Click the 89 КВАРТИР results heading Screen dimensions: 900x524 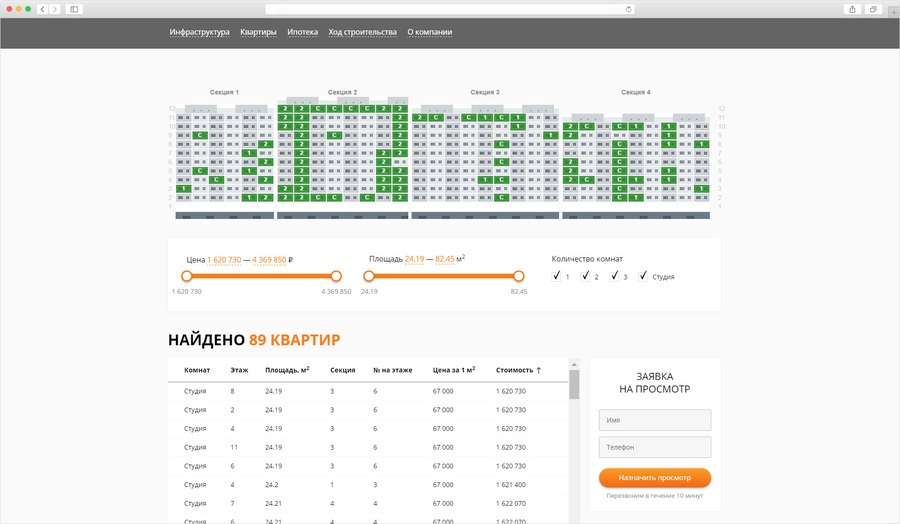tap(294, 340)
